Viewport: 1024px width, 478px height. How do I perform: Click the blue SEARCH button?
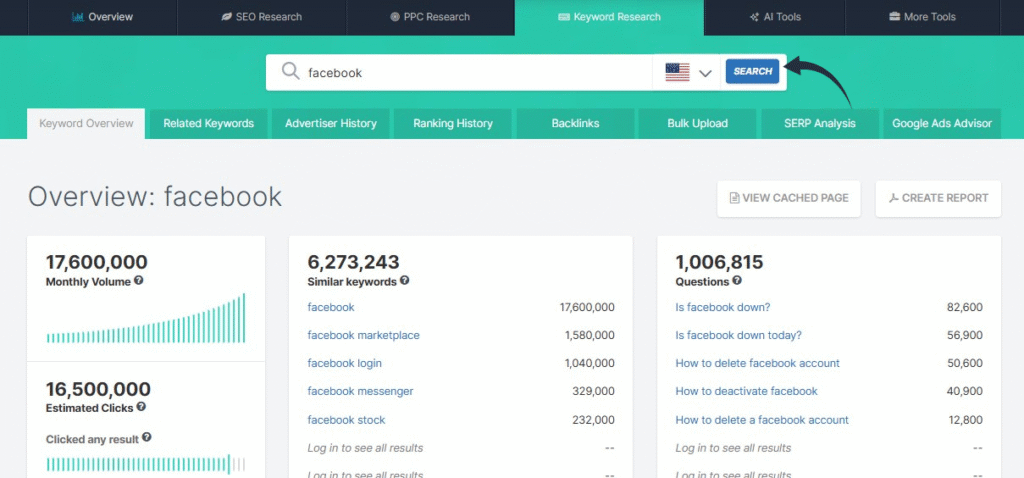click(x=752, y=72)
